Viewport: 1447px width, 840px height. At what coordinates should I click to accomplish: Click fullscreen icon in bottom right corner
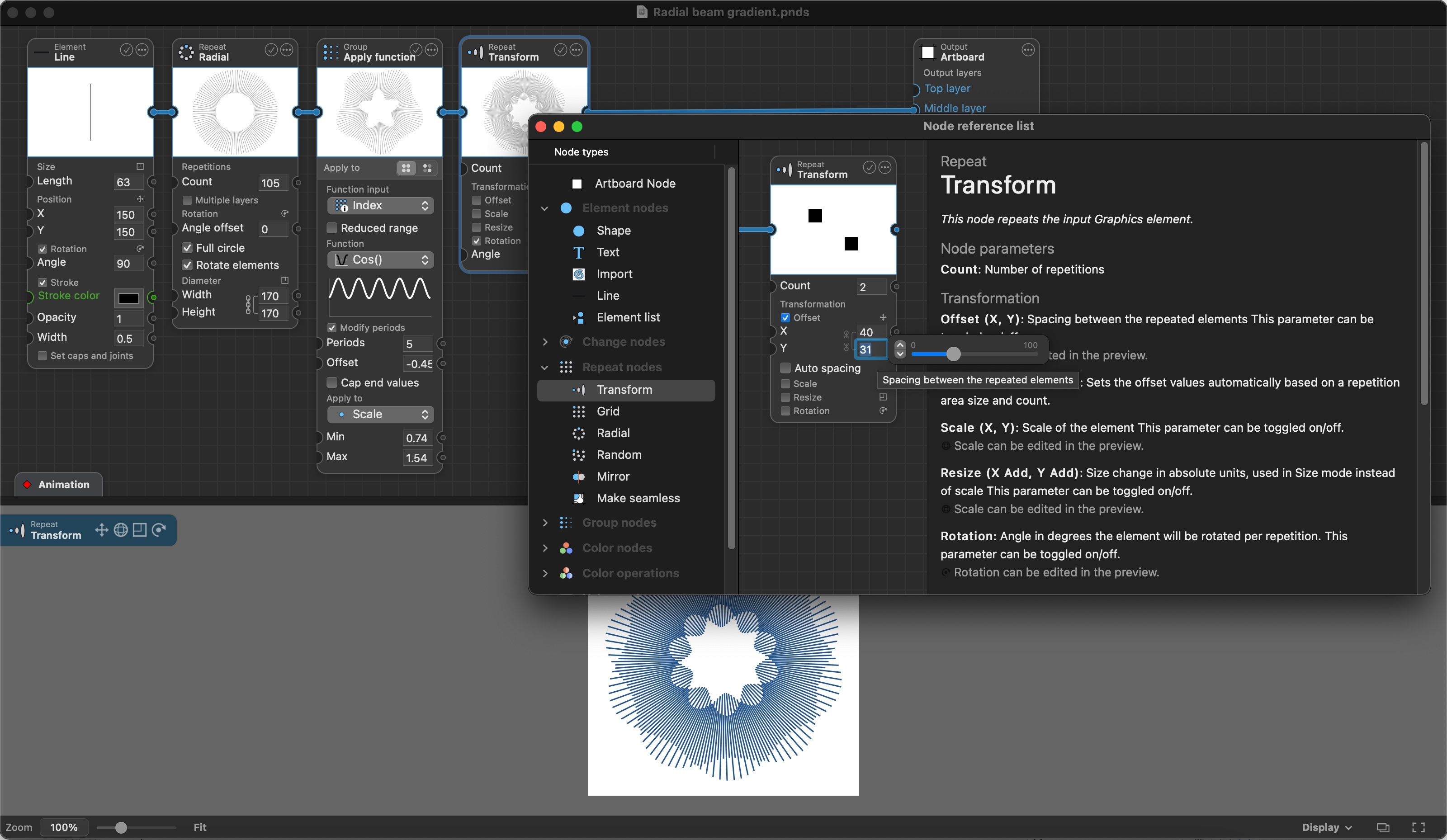tap(1419, 827)
